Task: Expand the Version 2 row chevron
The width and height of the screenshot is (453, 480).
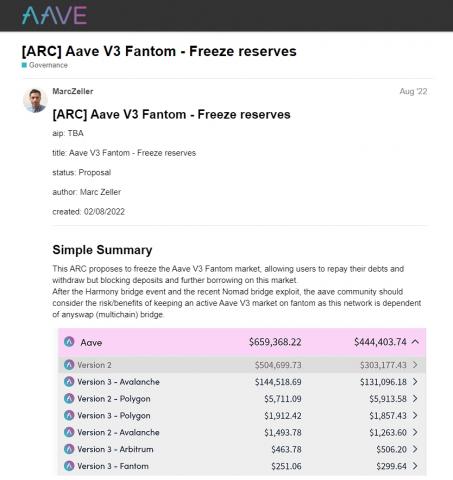Action: [x=415, y=365]
